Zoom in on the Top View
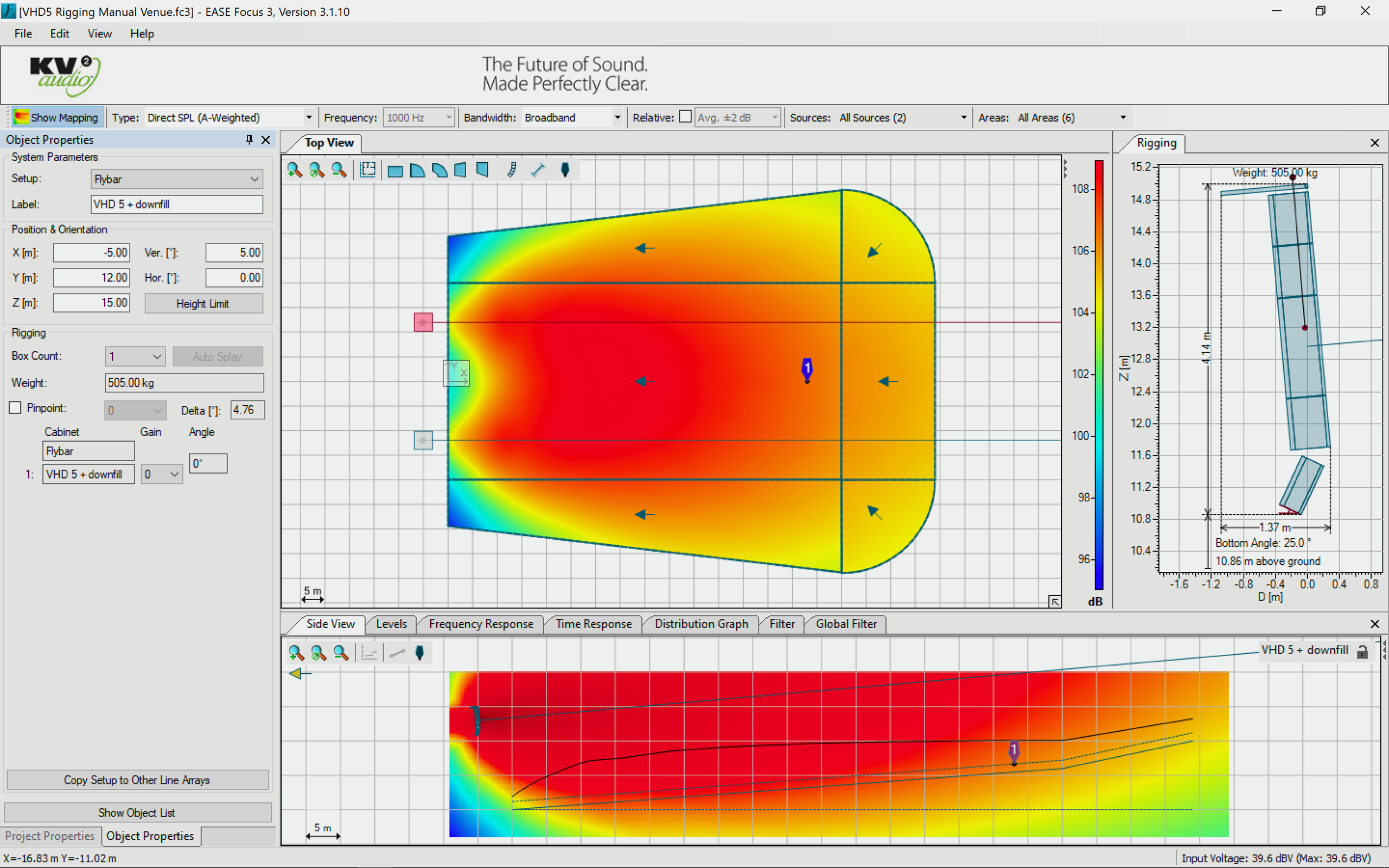1389x868 pixels. click(x=295, y=170)
